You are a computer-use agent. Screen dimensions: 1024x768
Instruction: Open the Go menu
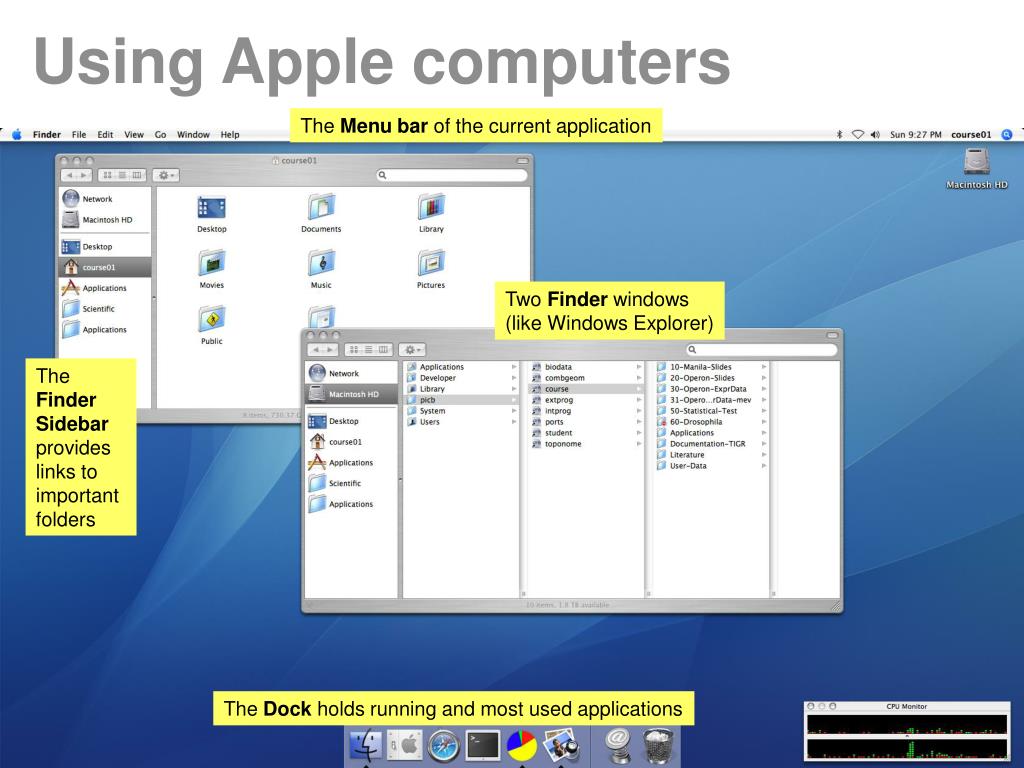(161, 135)
